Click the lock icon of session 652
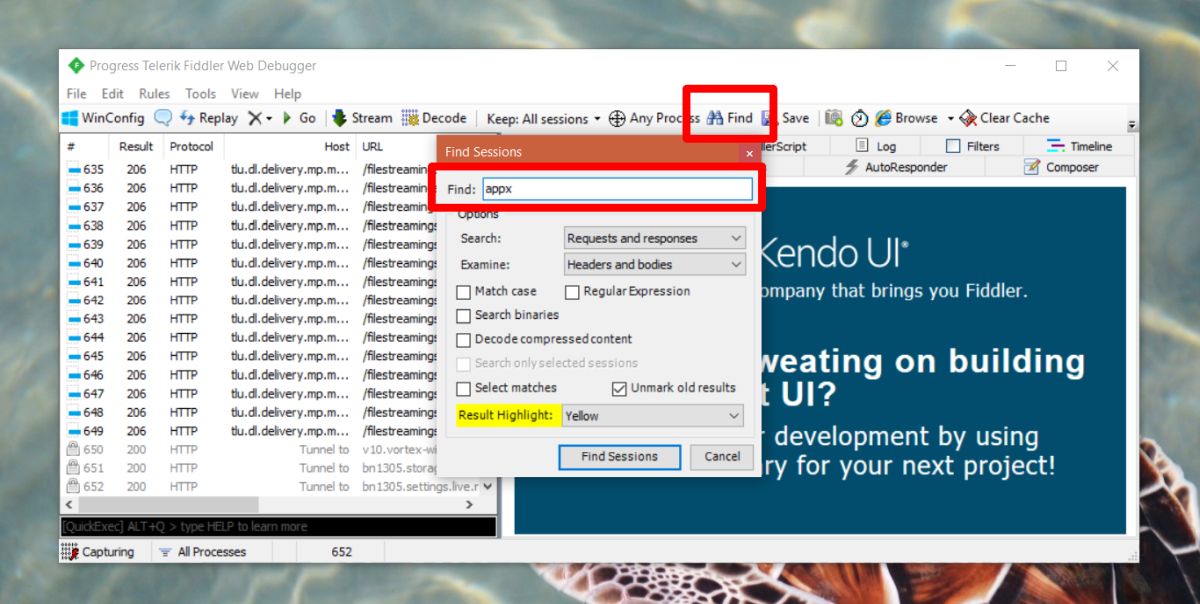Viewport: 1200px width, 604px height. click(72, 487)
